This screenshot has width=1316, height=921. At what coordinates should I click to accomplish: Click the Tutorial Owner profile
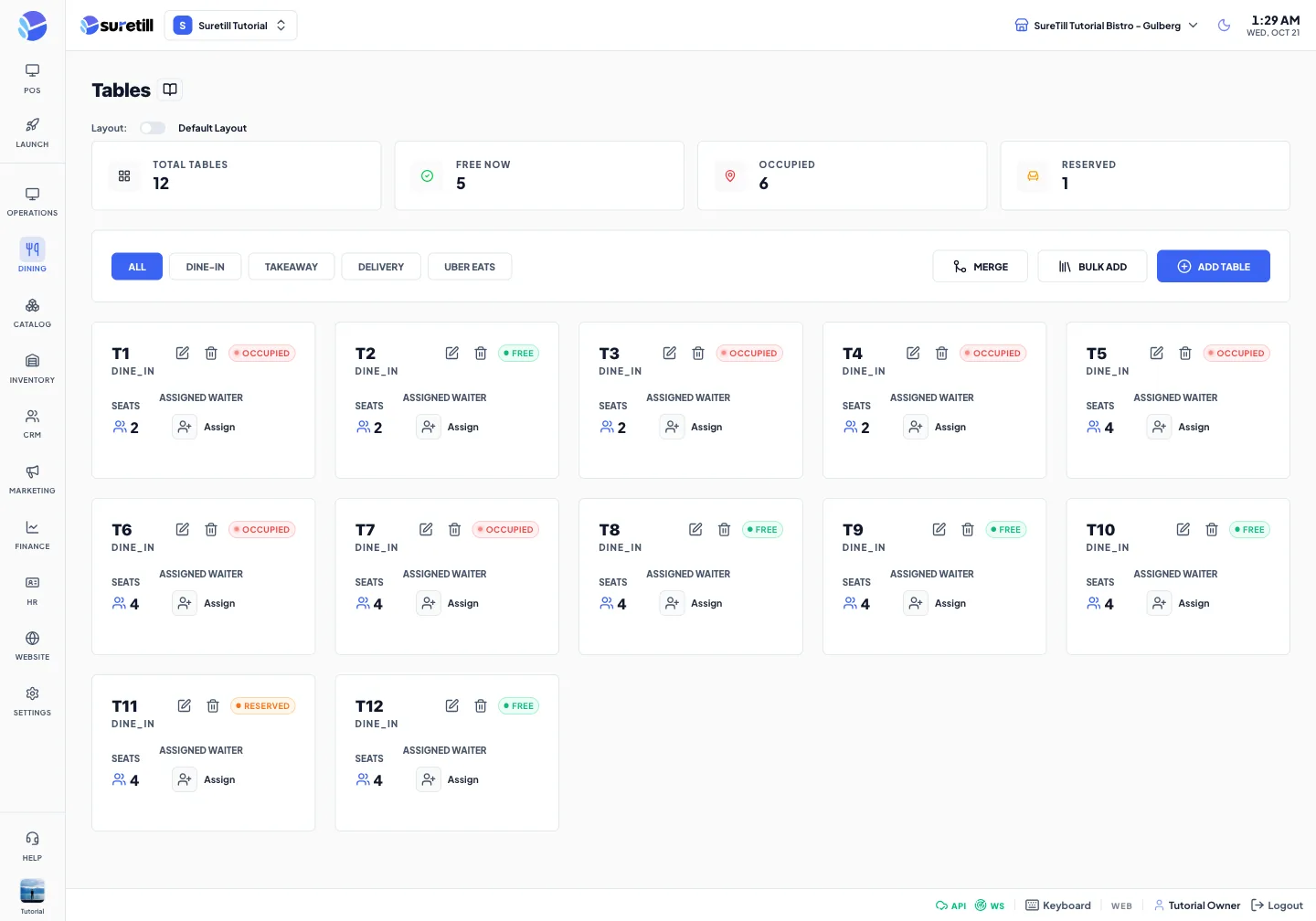(x=1197, y=905)
